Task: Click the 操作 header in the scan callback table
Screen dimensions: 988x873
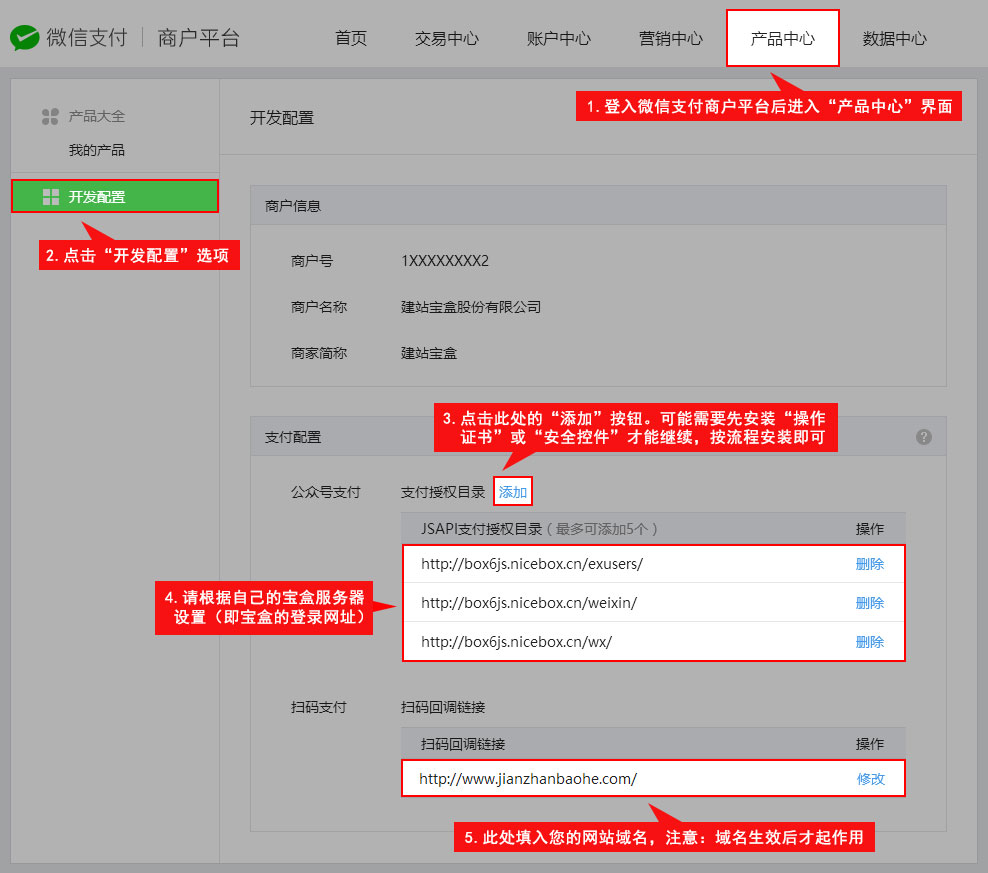Action: pos(870,744)
